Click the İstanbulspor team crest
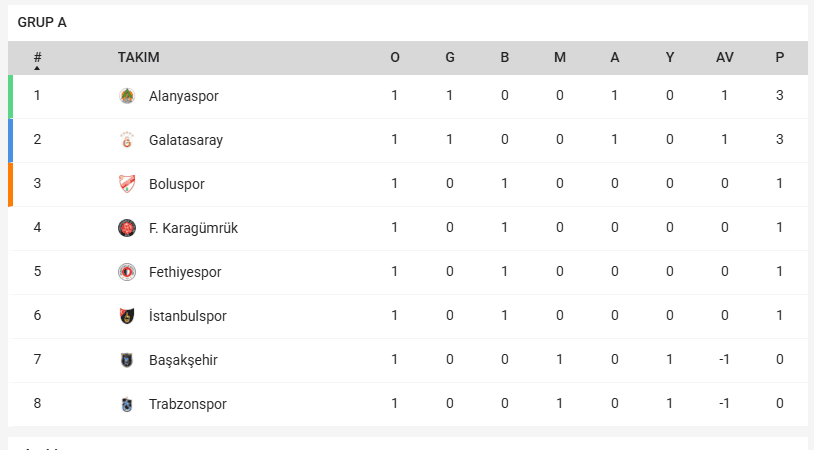Viewport: 814px width, 450px height. click(127, 316)
